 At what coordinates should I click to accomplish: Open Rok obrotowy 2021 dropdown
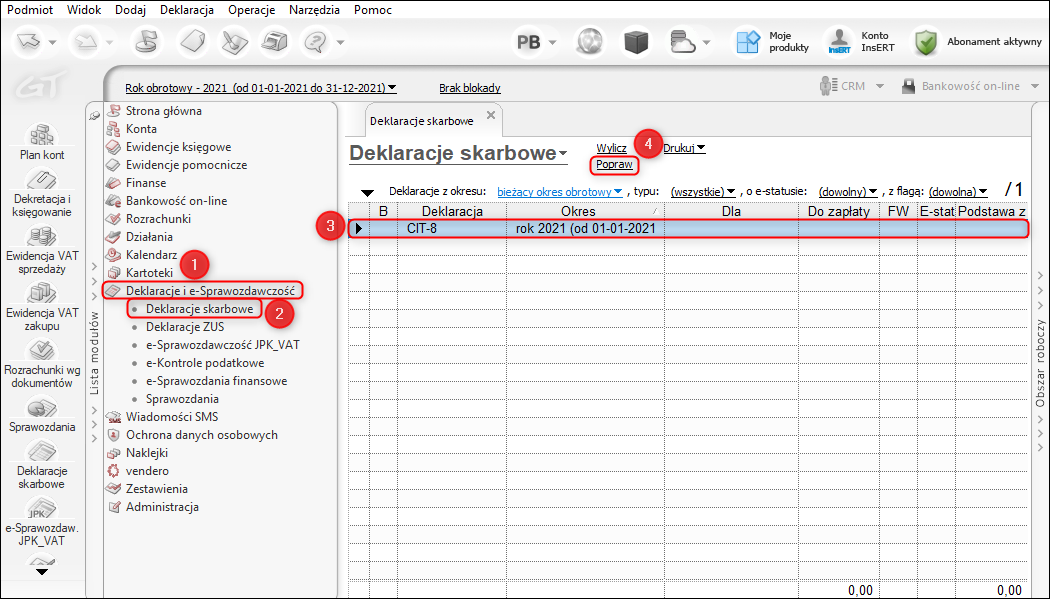pos(260,88)
